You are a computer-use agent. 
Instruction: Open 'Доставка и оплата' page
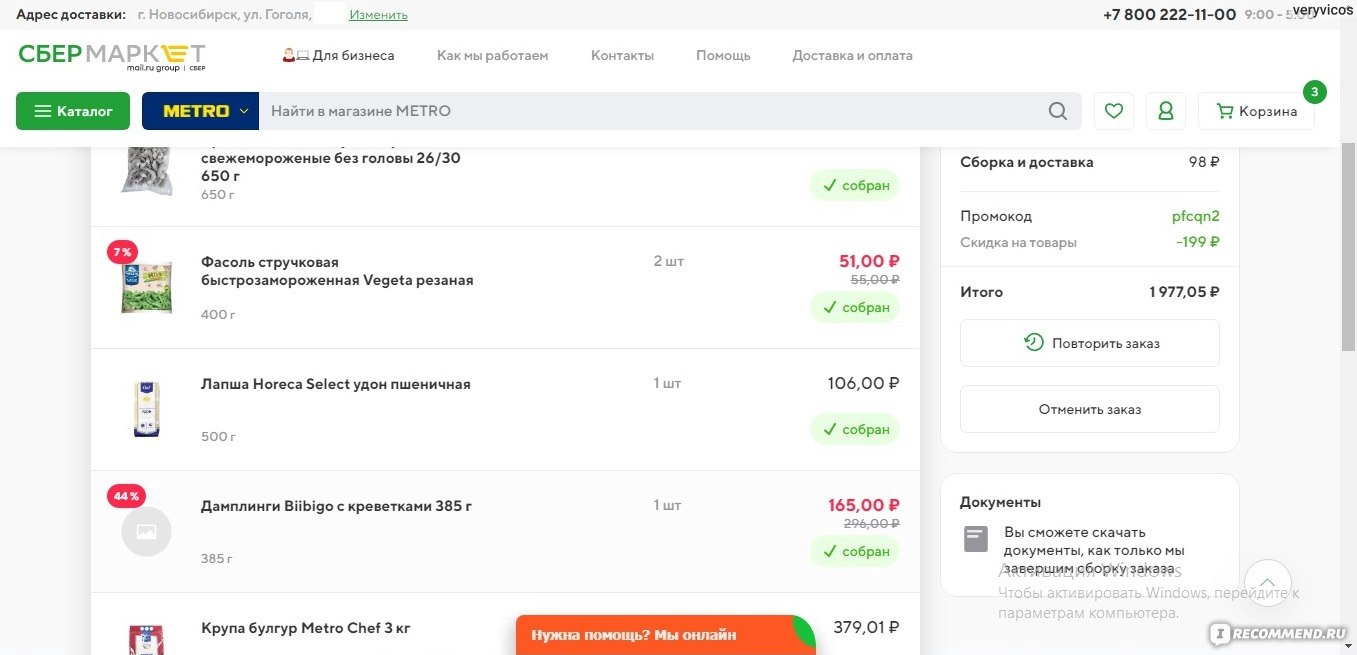tap(852, 56)
